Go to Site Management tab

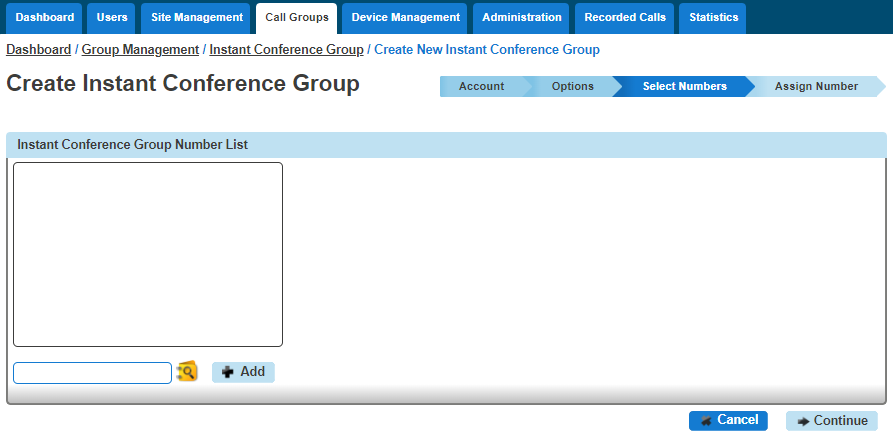click(196, 18)
